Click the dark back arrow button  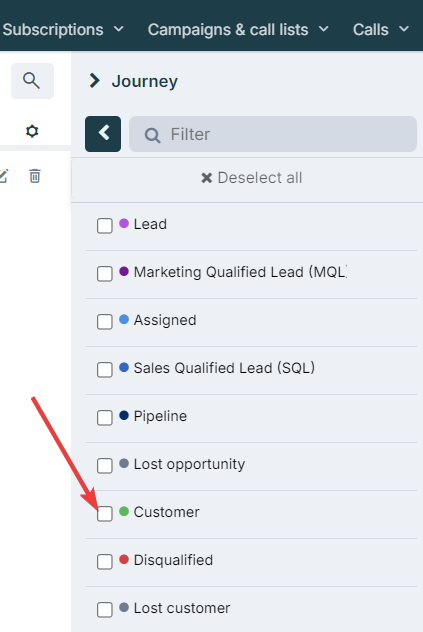point(103,134)
